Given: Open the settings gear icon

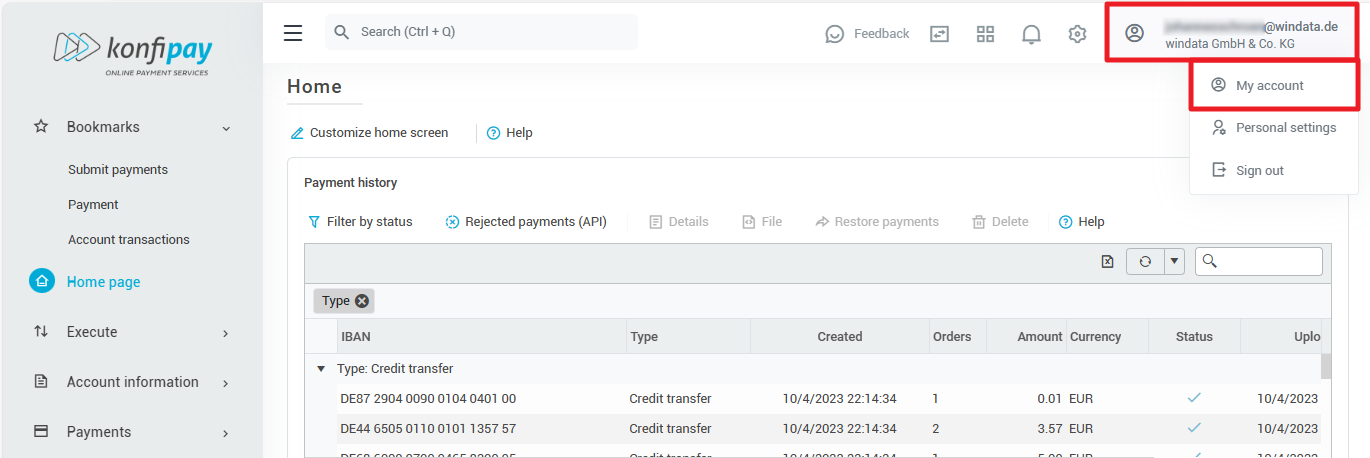Looking at the screenshot, I should (1077, 34).
